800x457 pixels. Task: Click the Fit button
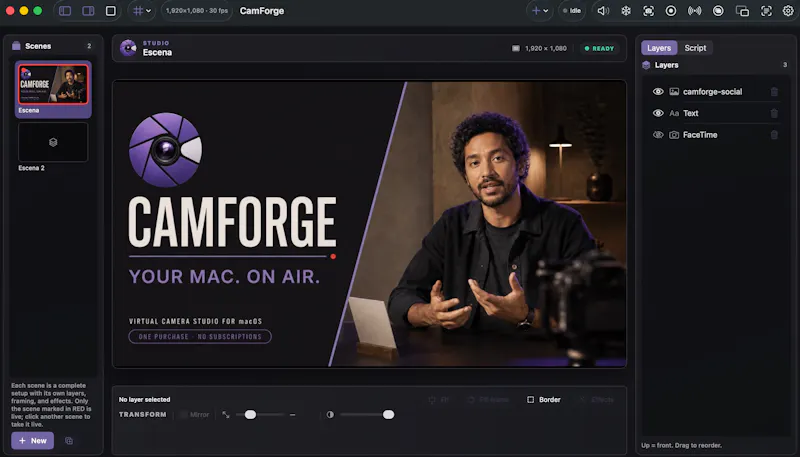click(439, 400)
